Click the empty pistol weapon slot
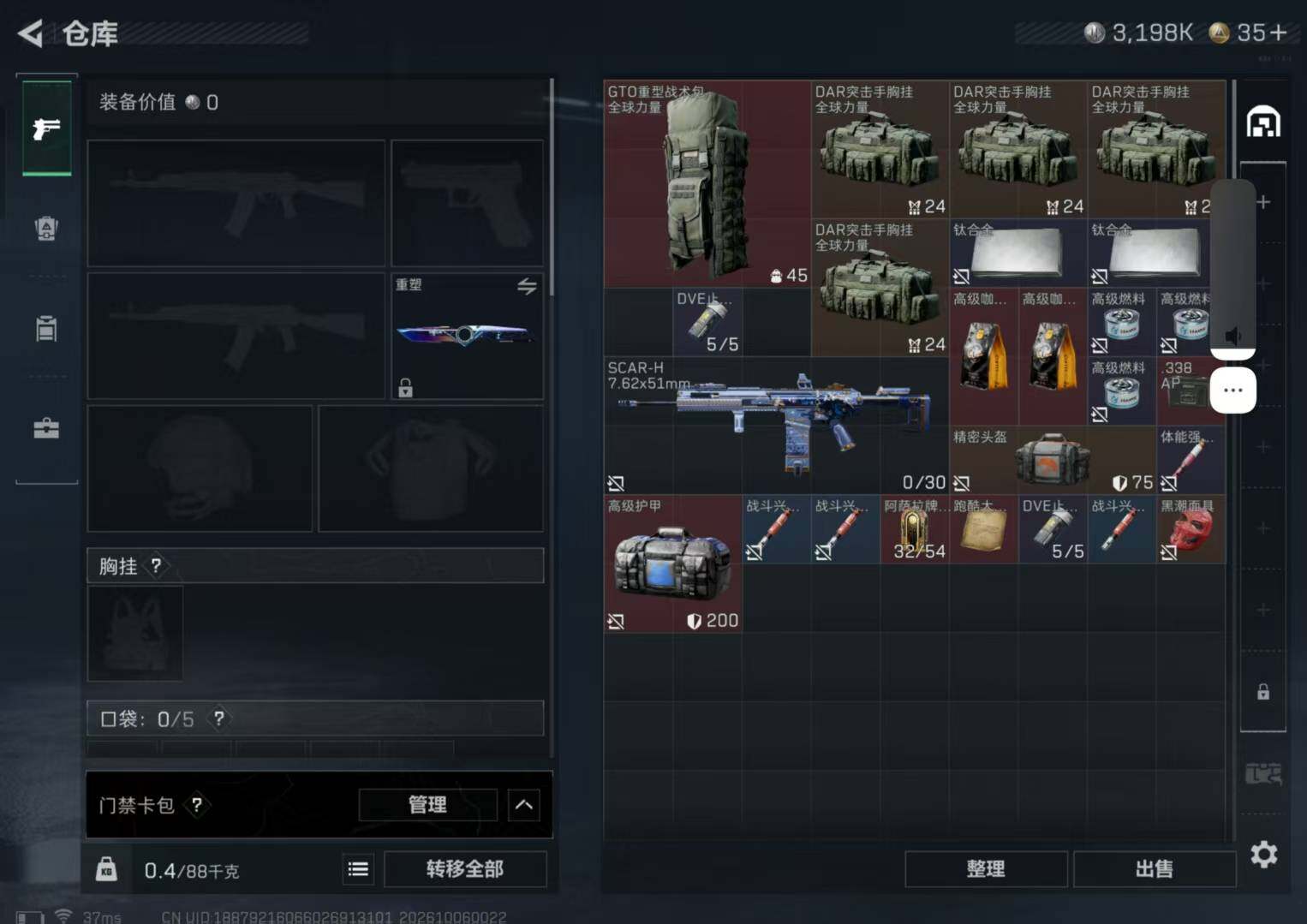This screenshot has height=924, width=1307. [467, 203]
